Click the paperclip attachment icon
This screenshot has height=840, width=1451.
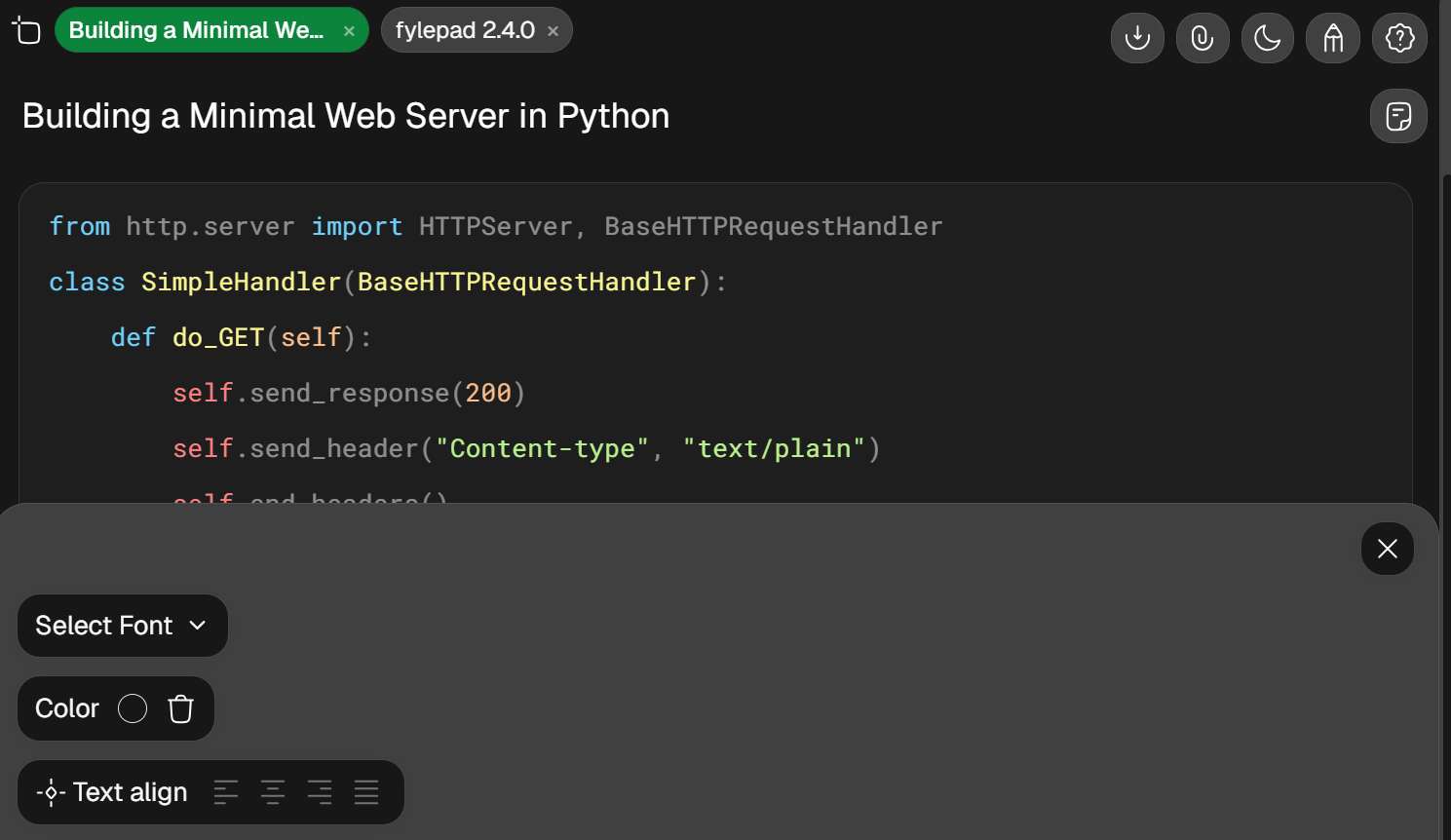coord(1203,38)
